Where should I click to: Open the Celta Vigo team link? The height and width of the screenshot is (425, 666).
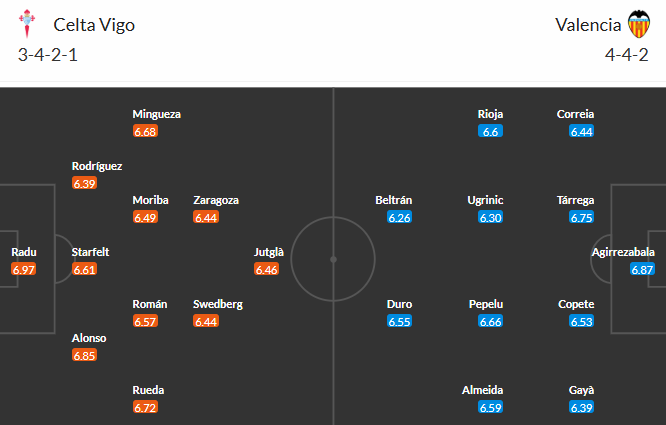[x=94, y=25]
